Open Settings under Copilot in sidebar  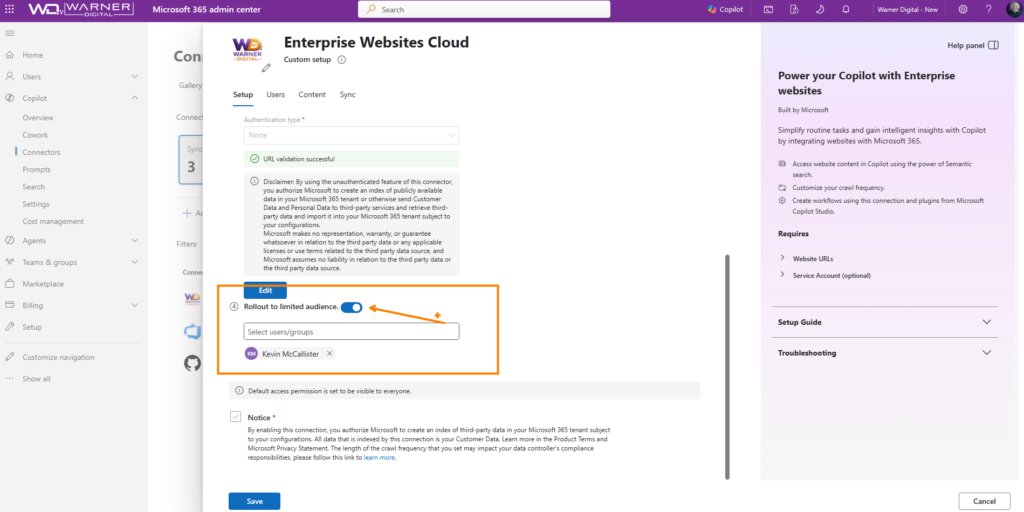pos(36,204)
